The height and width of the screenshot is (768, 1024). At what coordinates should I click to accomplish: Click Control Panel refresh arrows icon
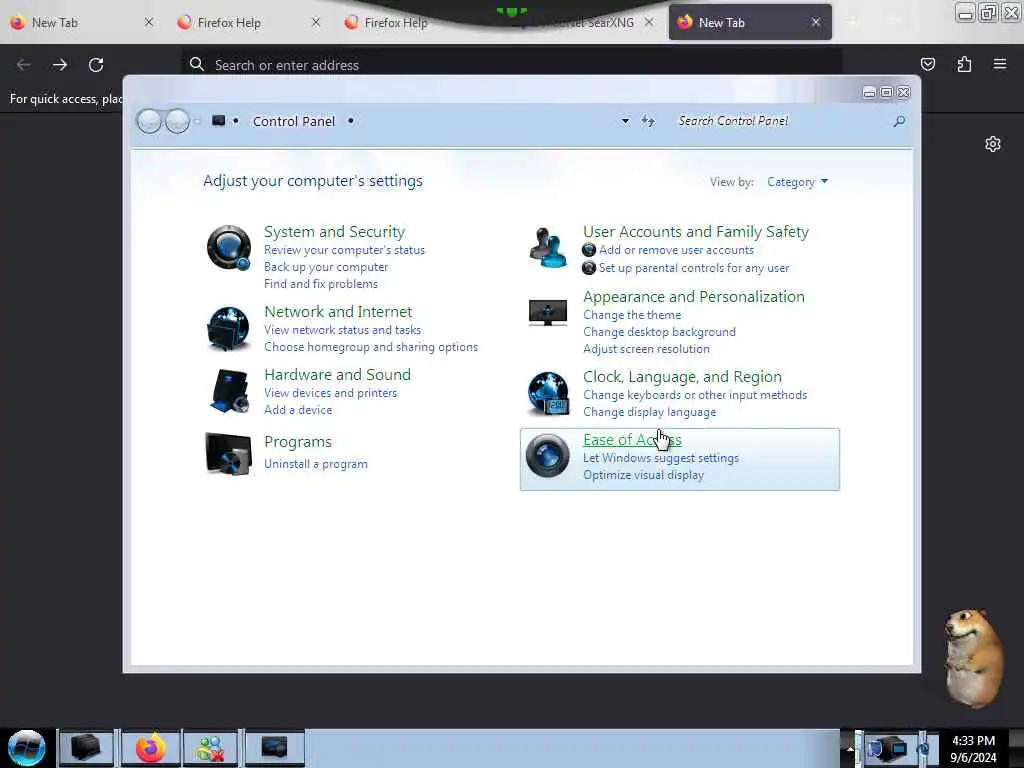[x=647, y=121]
